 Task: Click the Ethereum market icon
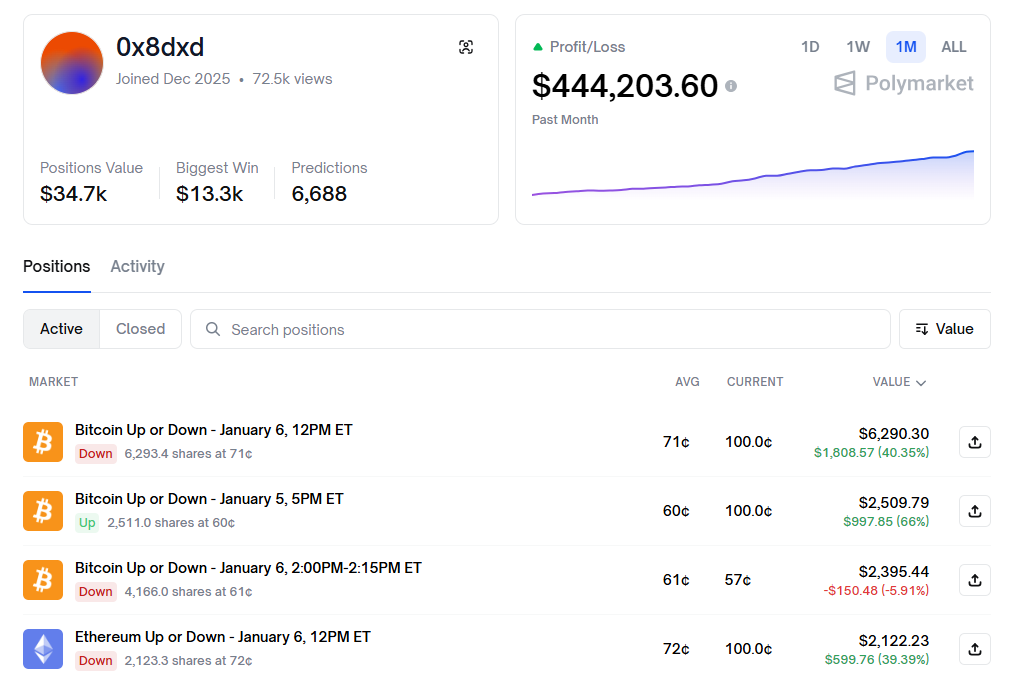(x=43, y=649)
